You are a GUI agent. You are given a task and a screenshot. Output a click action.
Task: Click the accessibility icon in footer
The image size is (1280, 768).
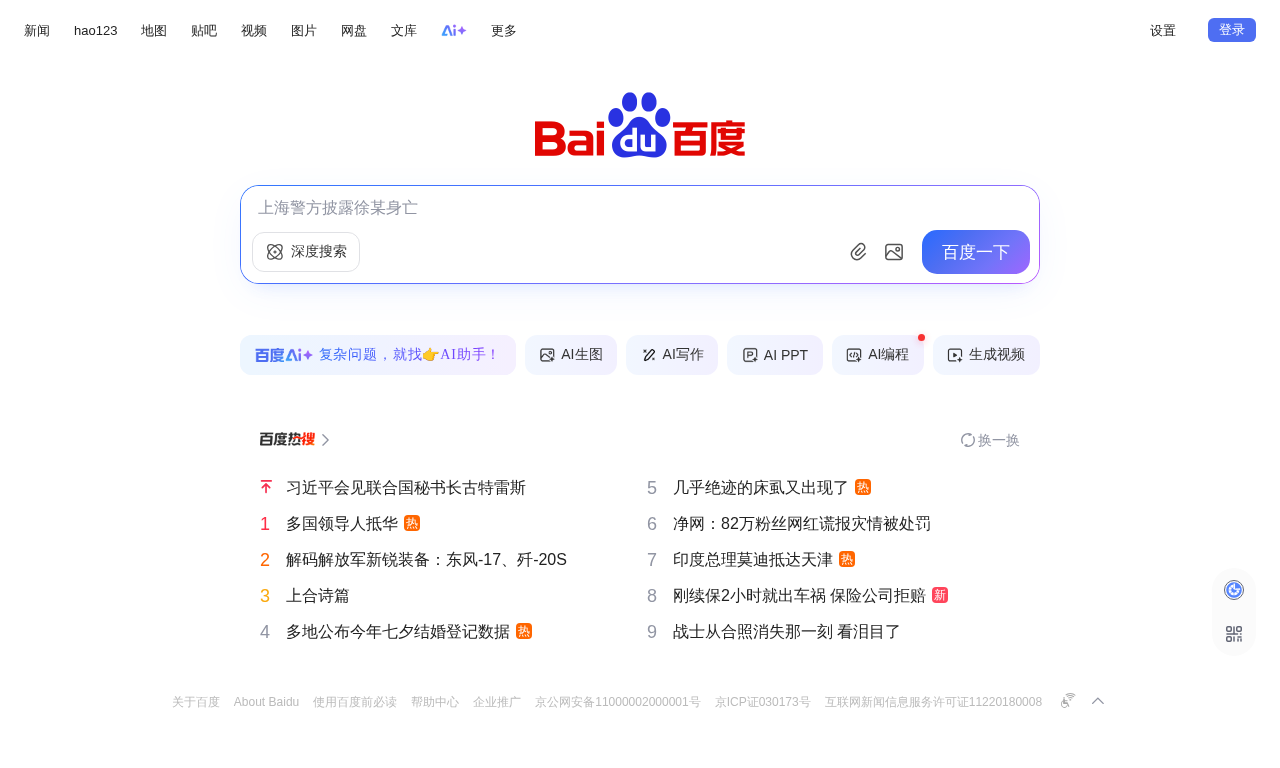pyautogui.click(x=1068, y=701)
